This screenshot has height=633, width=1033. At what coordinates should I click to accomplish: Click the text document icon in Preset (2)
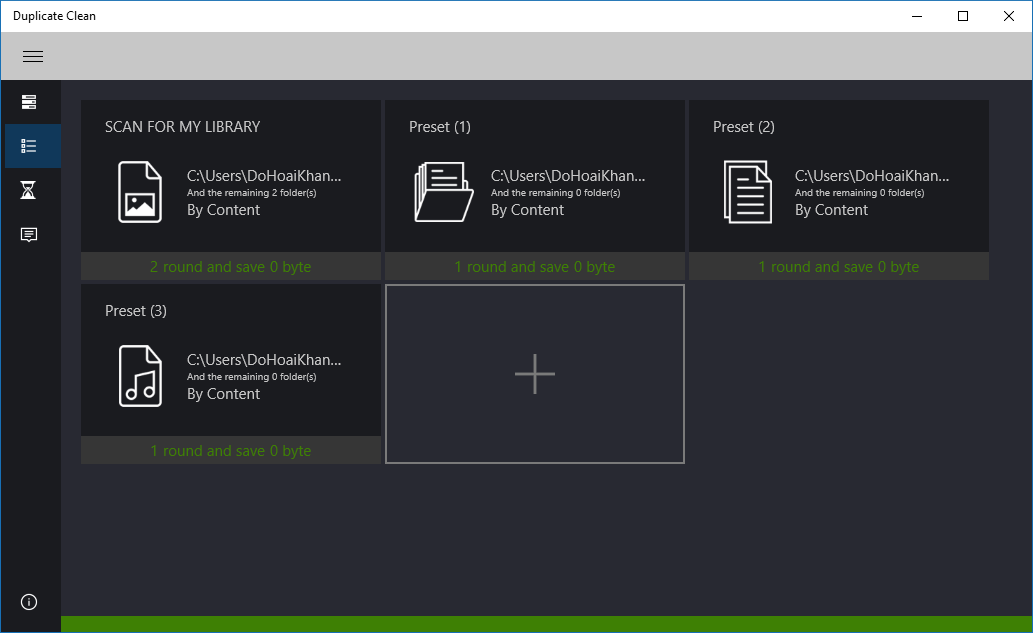[748, 192]
